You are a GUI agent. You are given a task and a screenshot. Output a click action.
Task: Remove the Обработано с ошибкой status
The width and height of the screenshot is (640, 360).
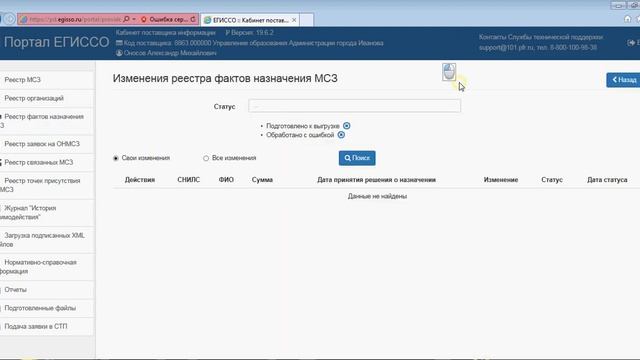(x=341, y=135)
